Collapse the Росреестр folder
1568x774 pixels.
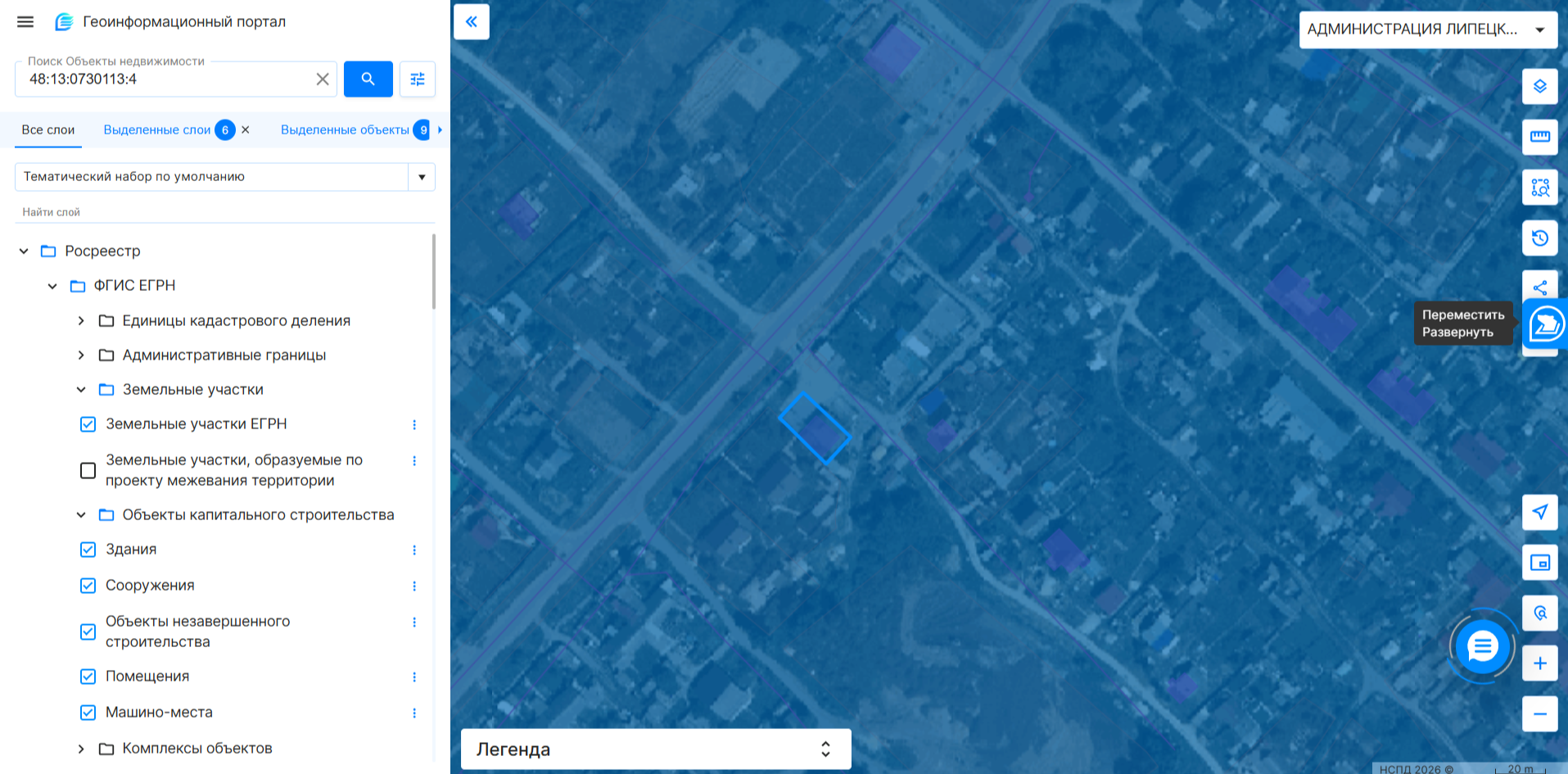(24, 251)
